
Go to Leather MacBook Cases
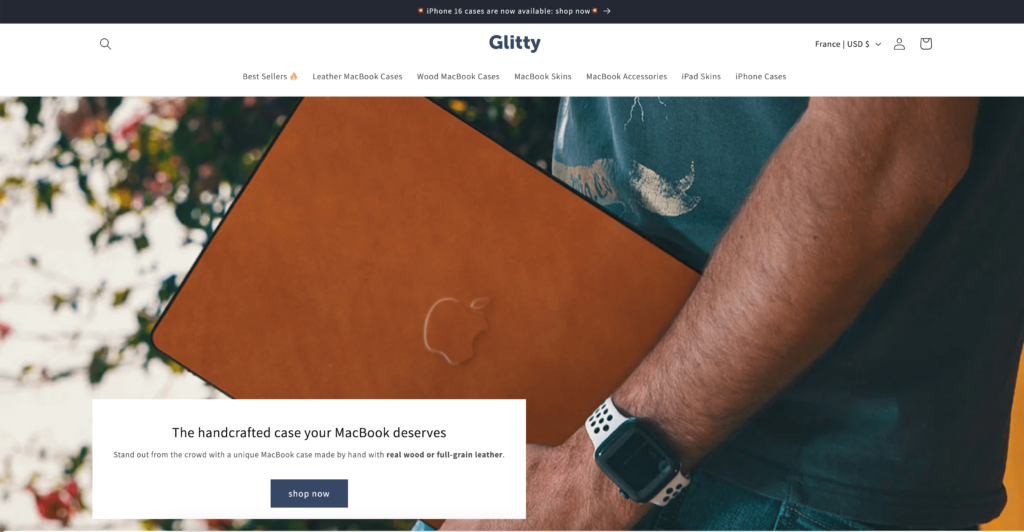tap(357, 76)
